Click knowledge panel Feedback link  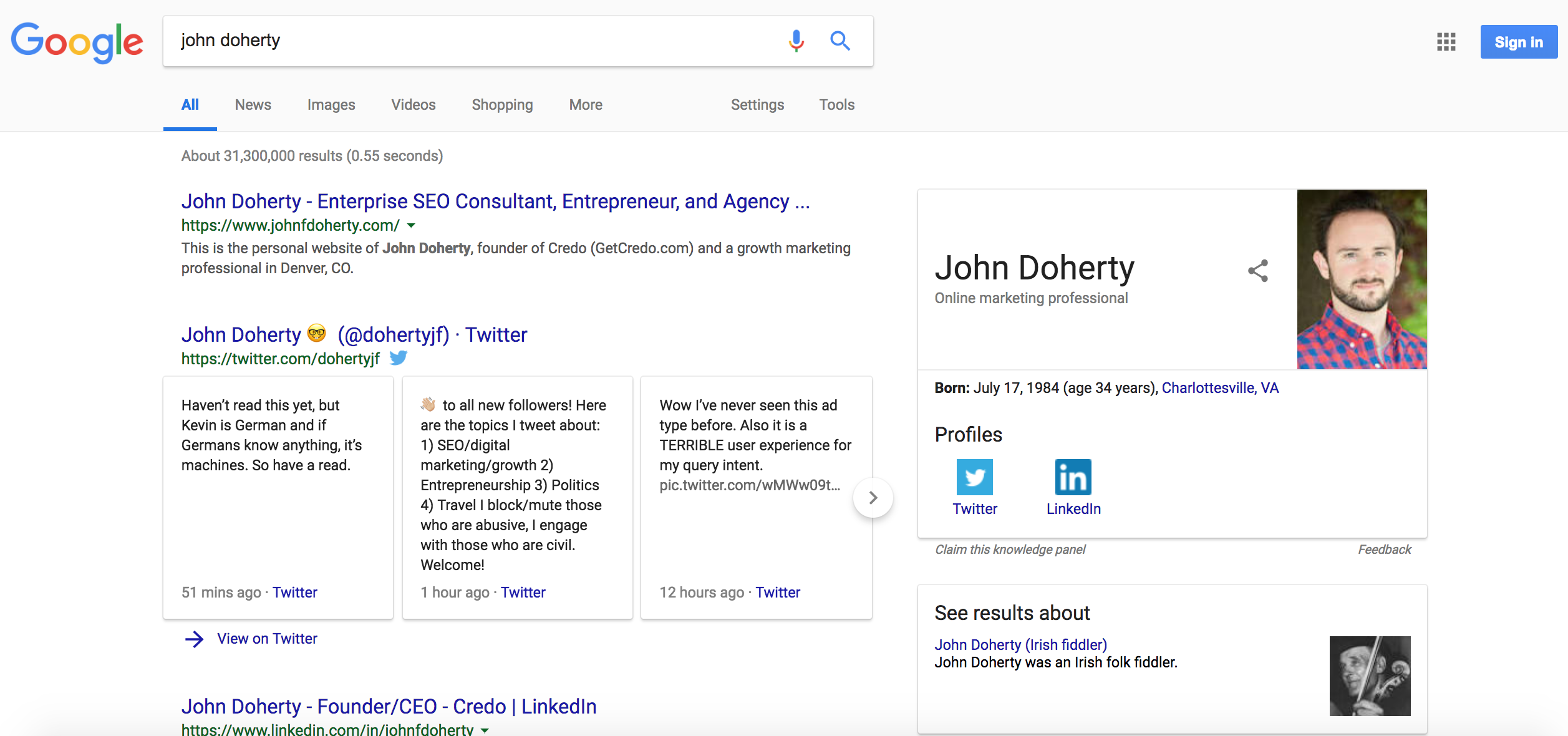coord(1384,550)
